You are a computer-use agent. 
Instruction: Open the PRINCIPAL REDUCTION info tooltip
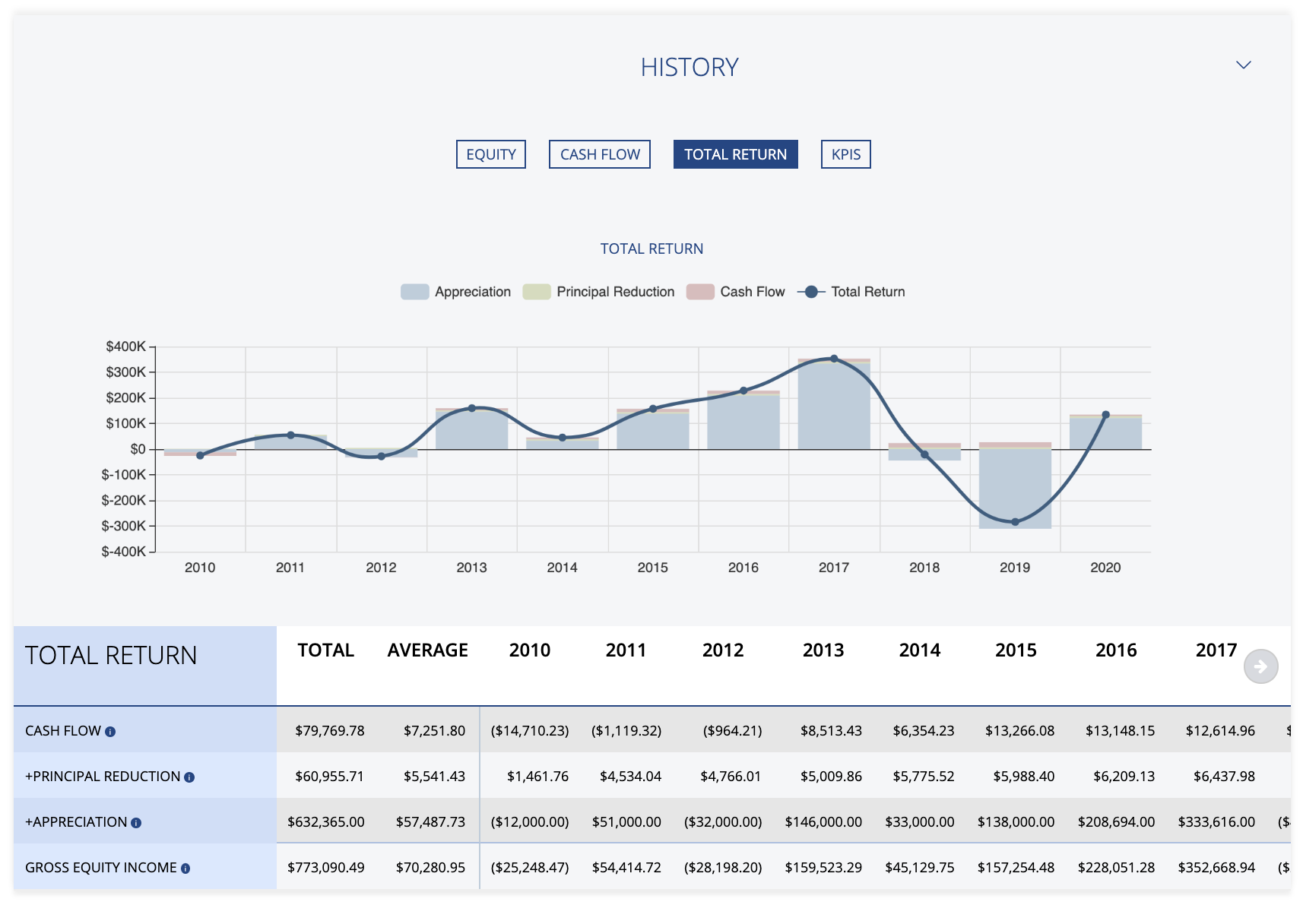click(x=189, y=777)
